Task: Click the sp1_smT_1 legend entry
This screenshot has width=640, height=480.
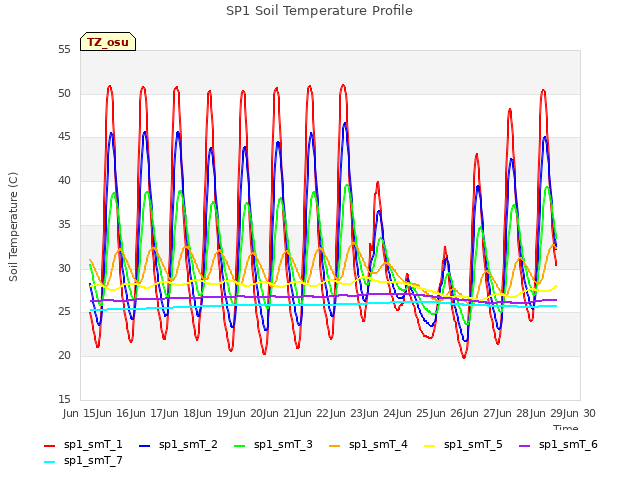Action: point(83,444)
